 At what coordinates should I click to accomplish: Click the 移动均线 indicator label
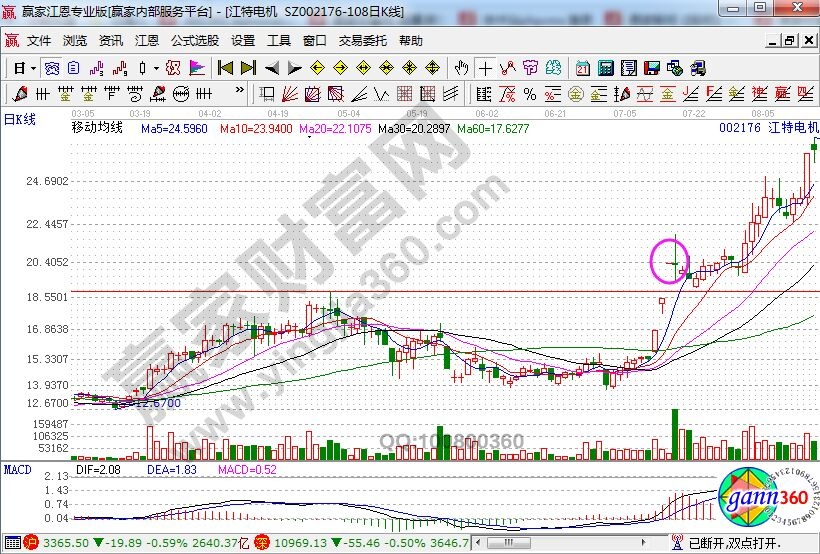coord(97,128)
